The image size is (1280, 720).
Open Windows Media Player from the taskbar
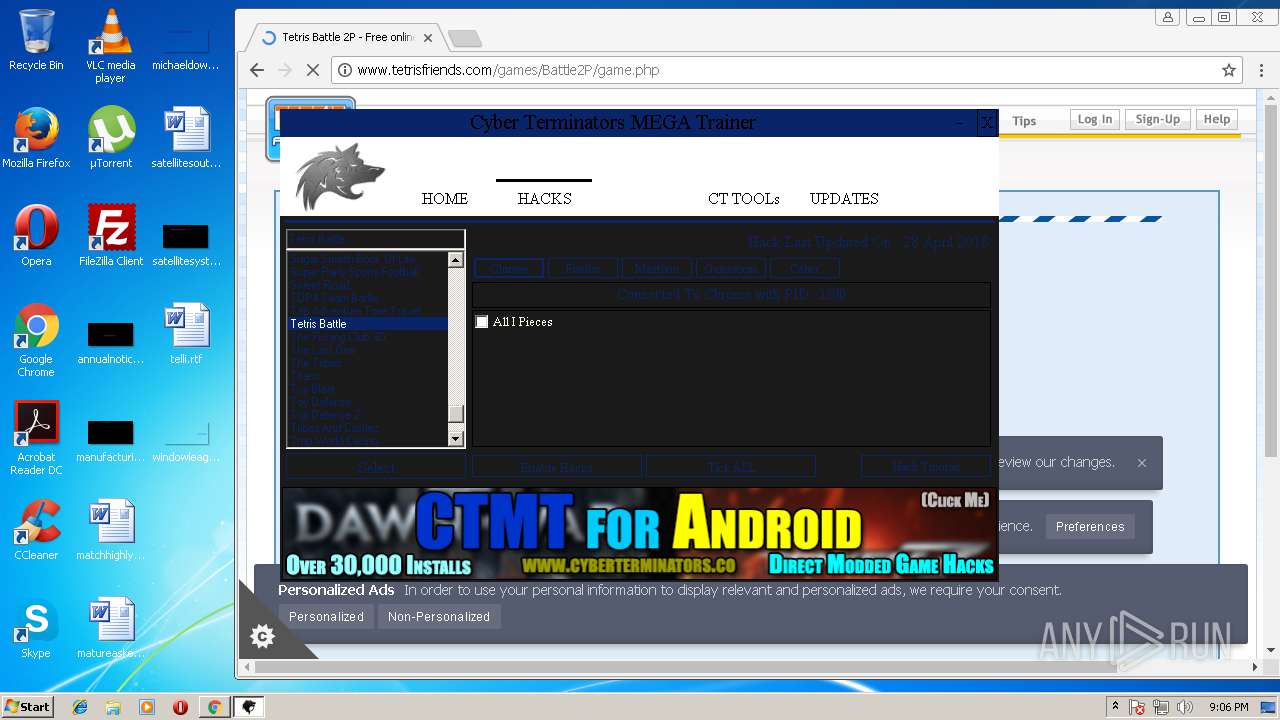tap(147, 707)
